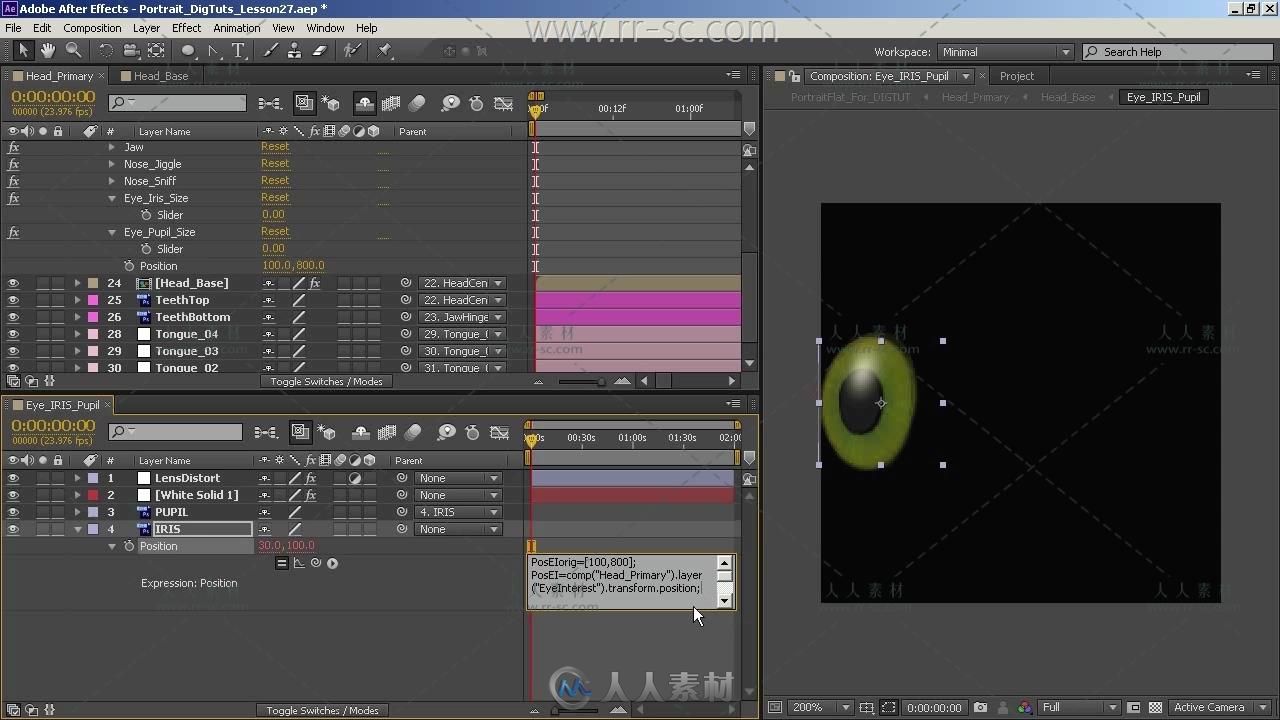Collapse the IRIS layer properties

coord(77,529)
